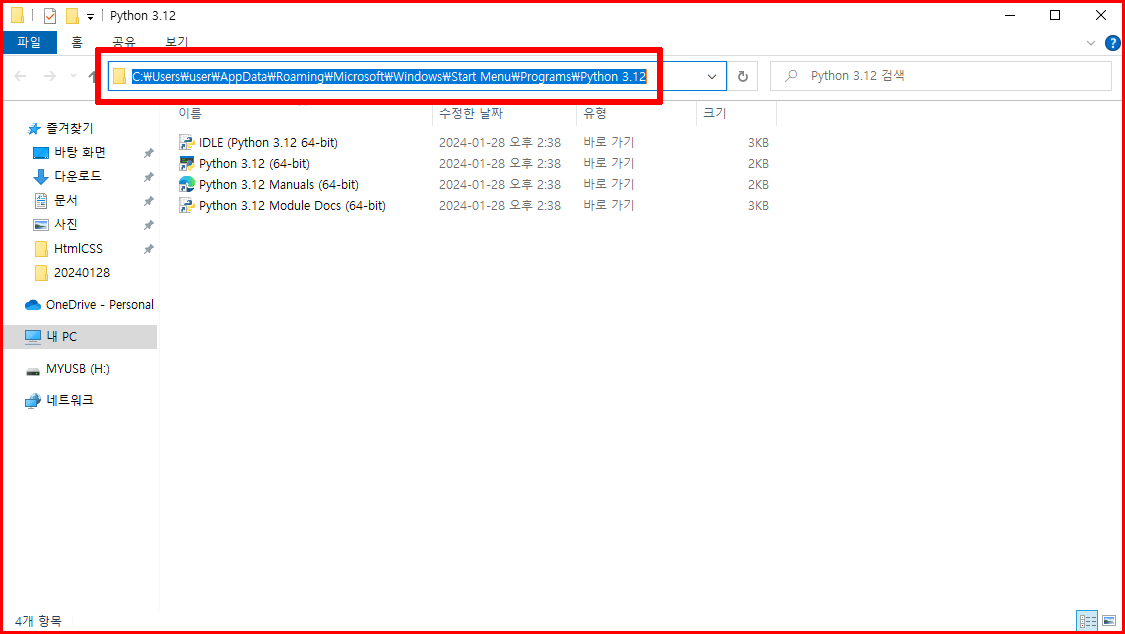Sort by the 수정한 날짜 column header

(x=471, y=113)
